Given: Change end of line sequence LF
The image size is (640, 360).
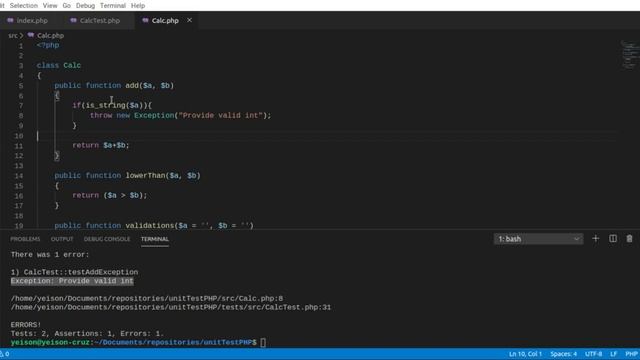Looking at the screenshot, I should tap(613, 354).
